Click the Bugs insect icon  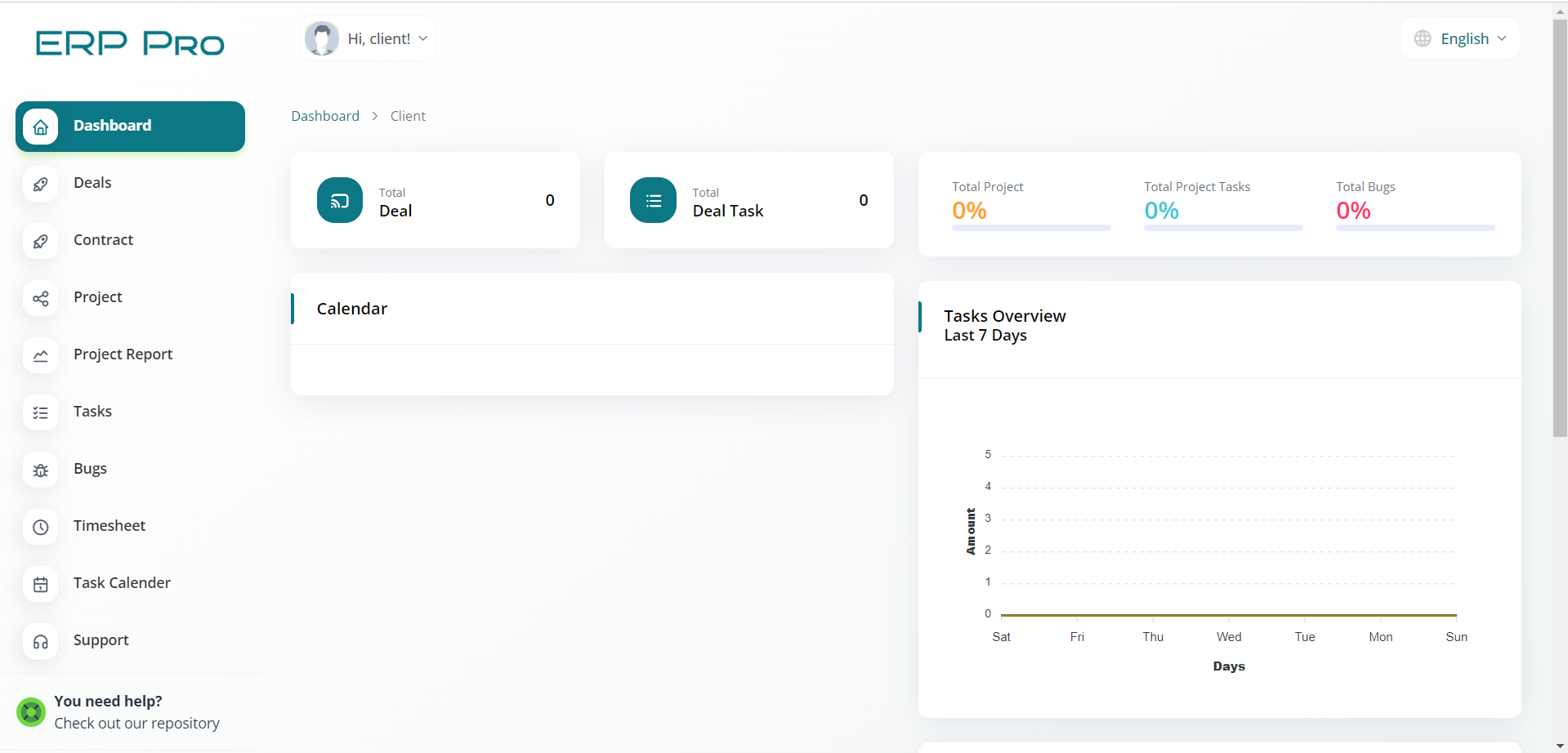40,470
